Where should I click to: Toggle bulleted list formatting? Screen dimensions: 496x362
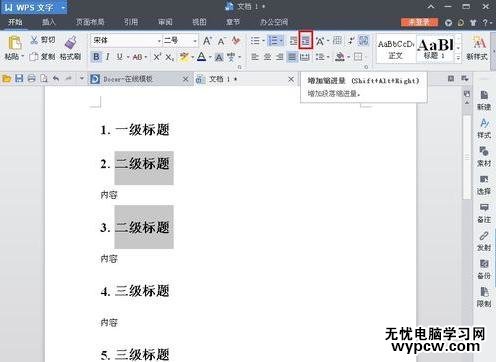[255, 41]
